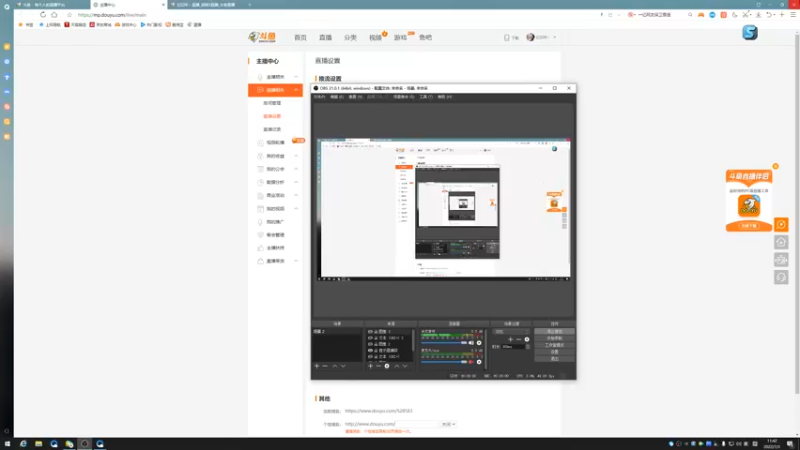The image size is (800, 450).
Task: Unmute the mic/aux red speaker icon
Action: tap(471, 362)
